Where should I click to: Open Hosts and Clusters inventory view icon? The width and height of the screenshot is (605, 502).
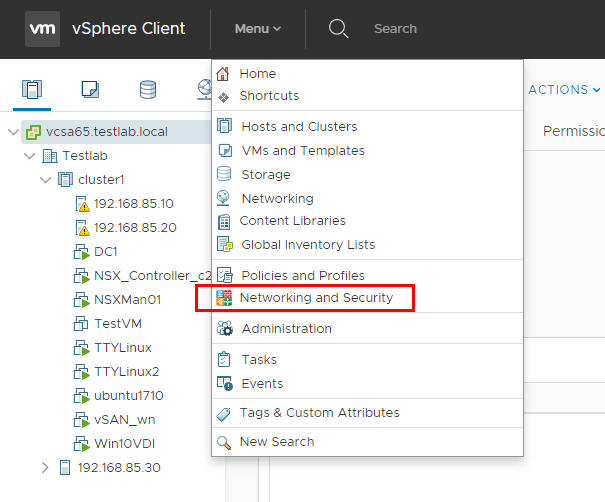click(x=32, y=90)
